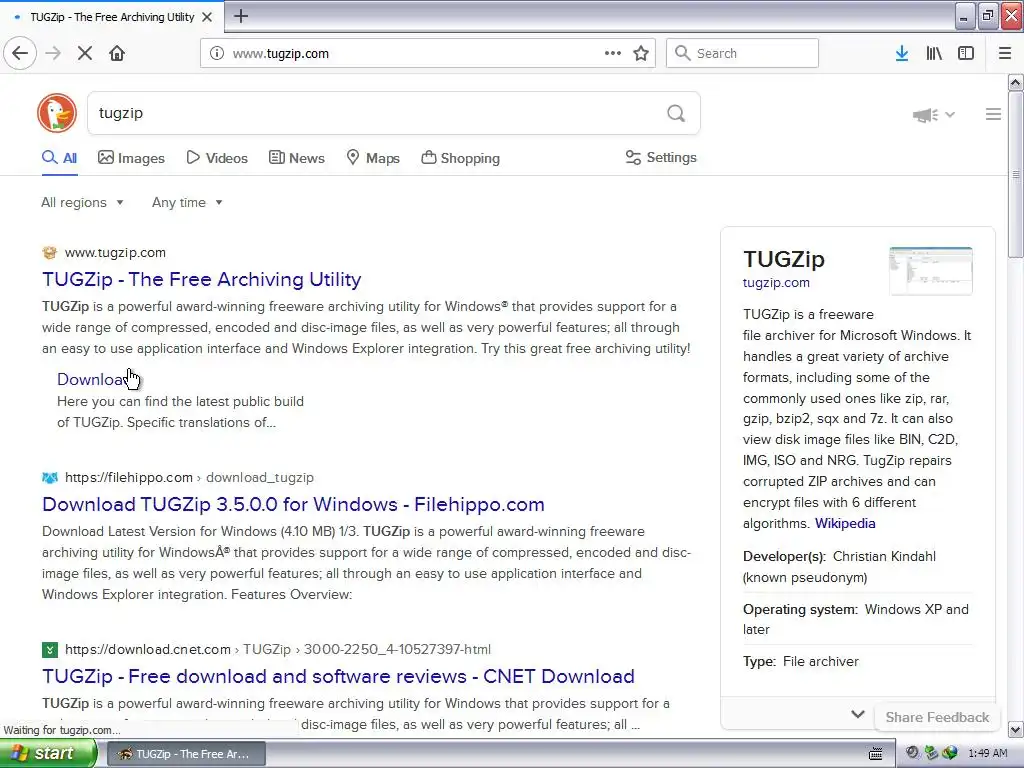Open the CNET Download TUGZip result
This screenshot has height=768, width=1024.
[338, 677]
